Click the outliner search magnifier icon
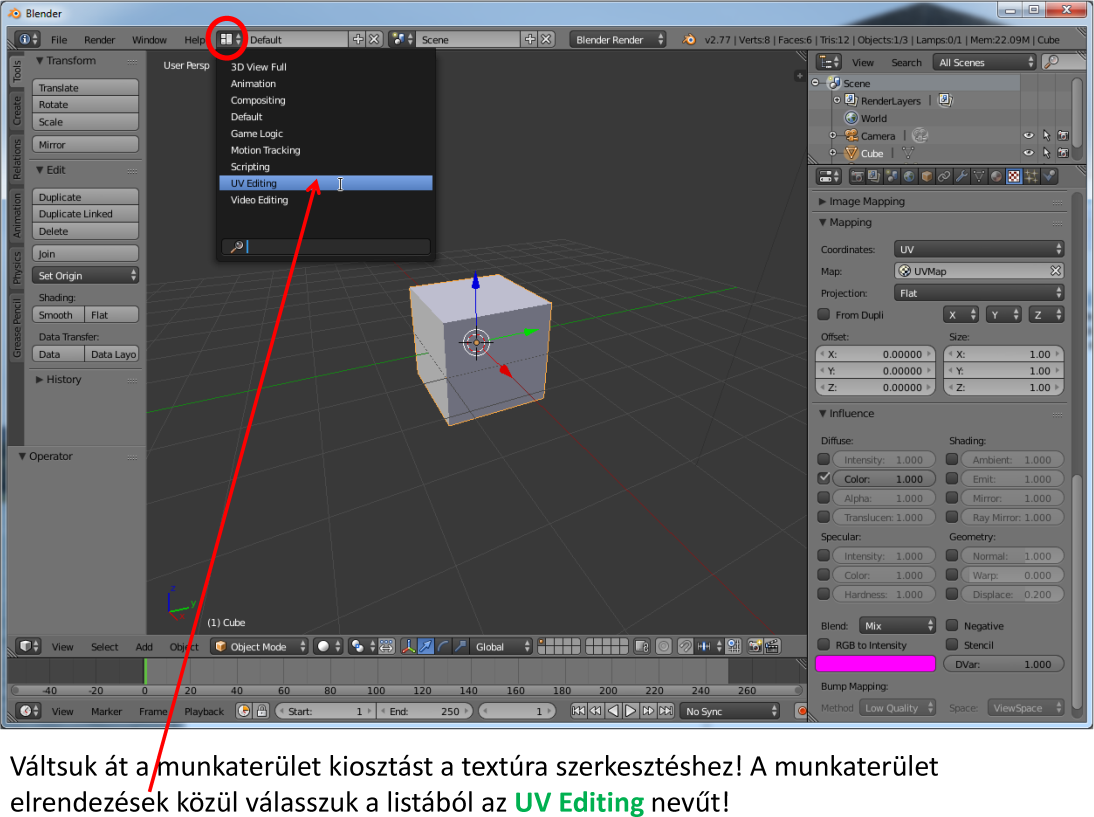1094x817 pixels. click(1052, 62)
